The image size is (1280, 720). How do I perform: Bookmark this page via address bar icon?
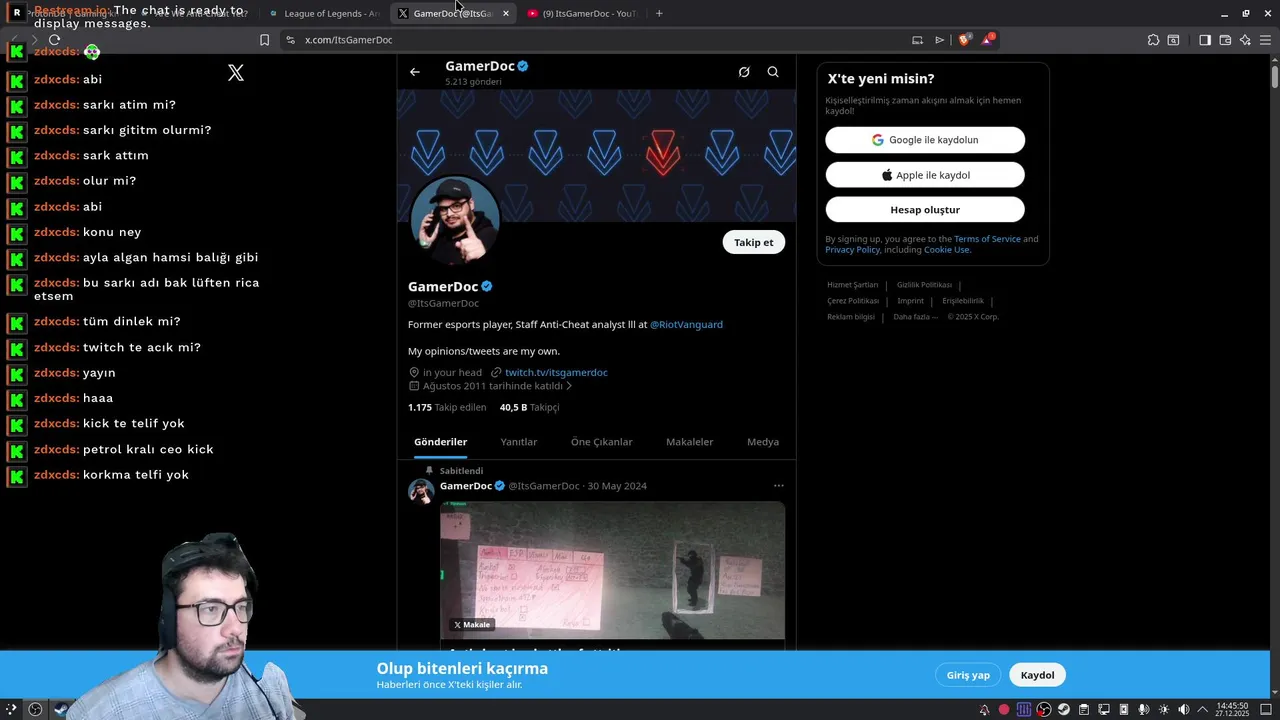pos(264,40)
